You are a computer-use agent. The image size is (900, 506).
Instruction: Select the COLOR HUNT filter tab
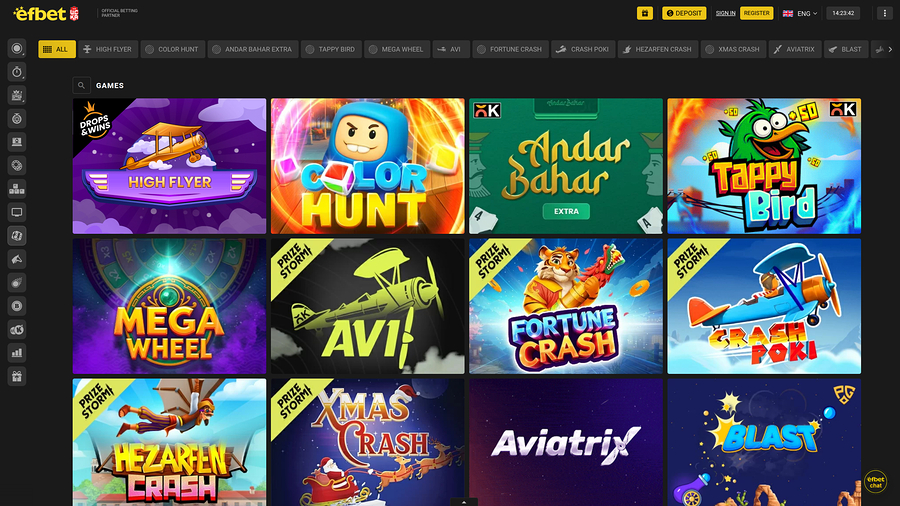pyautogui.click(x=172, y=49)
